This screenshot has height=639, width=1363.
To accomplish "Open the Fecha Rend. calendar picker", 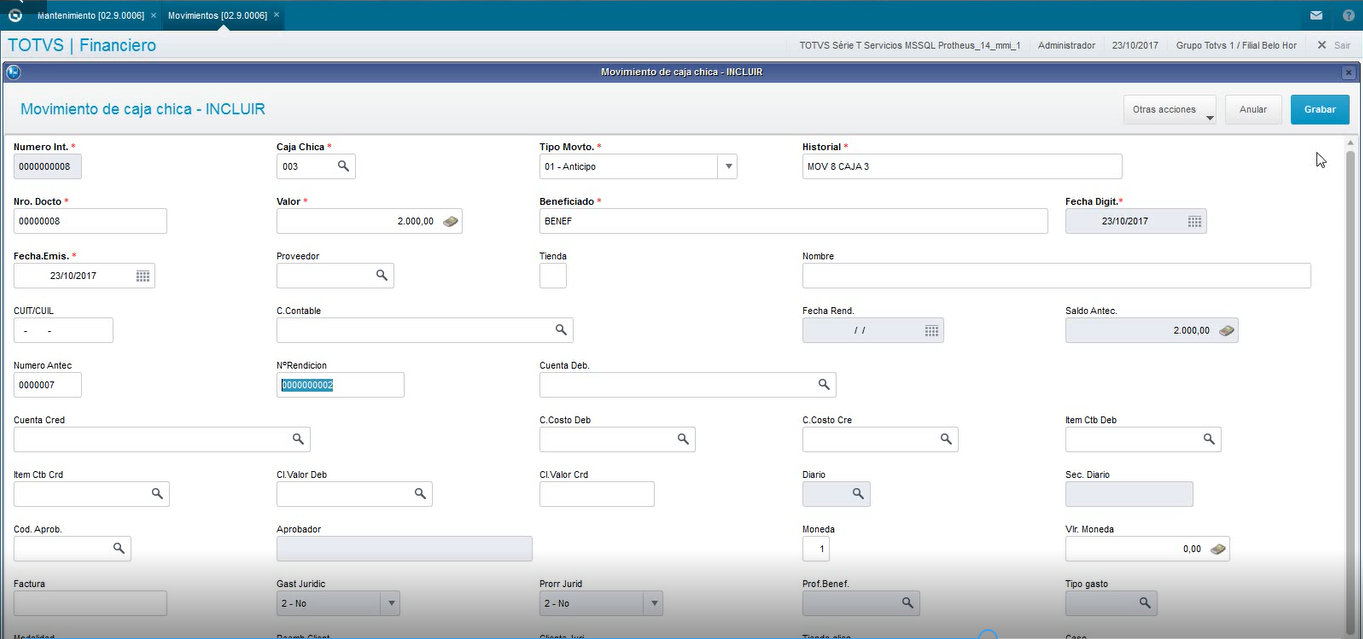I will click(931, 330).
